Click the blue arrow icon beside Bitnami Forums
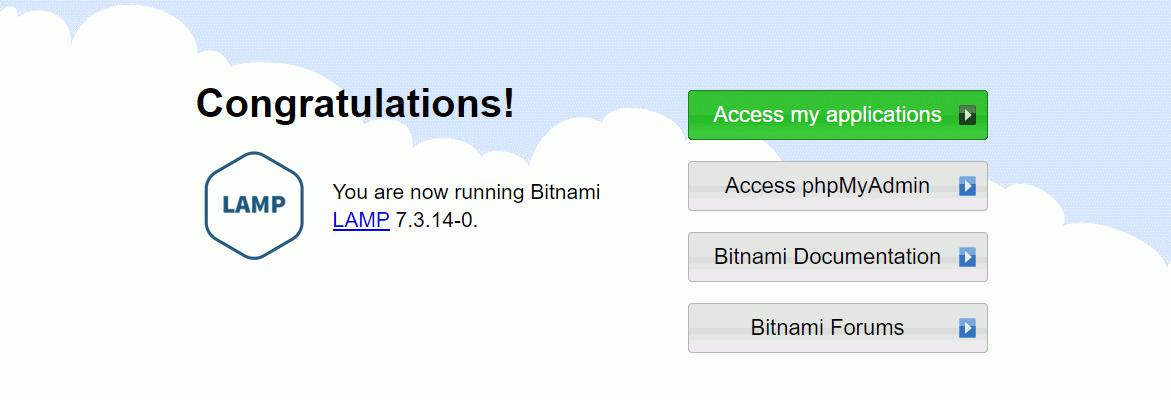1171x400 pixels. tap(967, 328)
